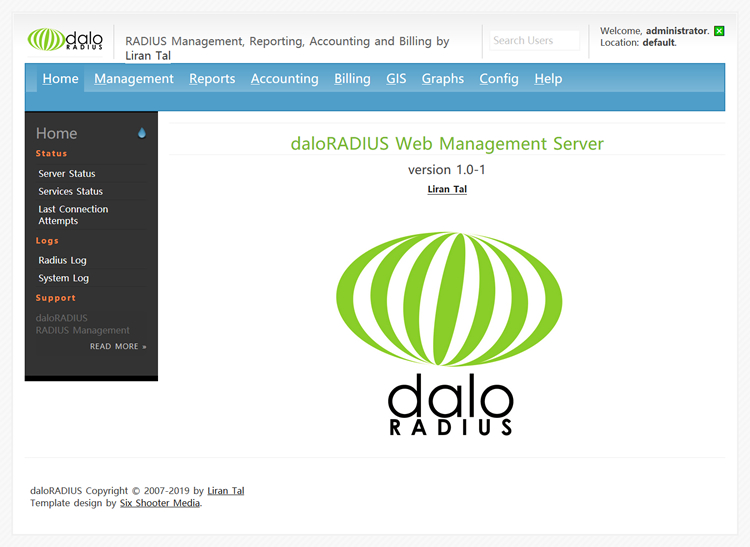Click the 'RADIUS Management, Reporting, Accounting' tagline
Viewport: 750px width, 547px height.
[287, 48]
